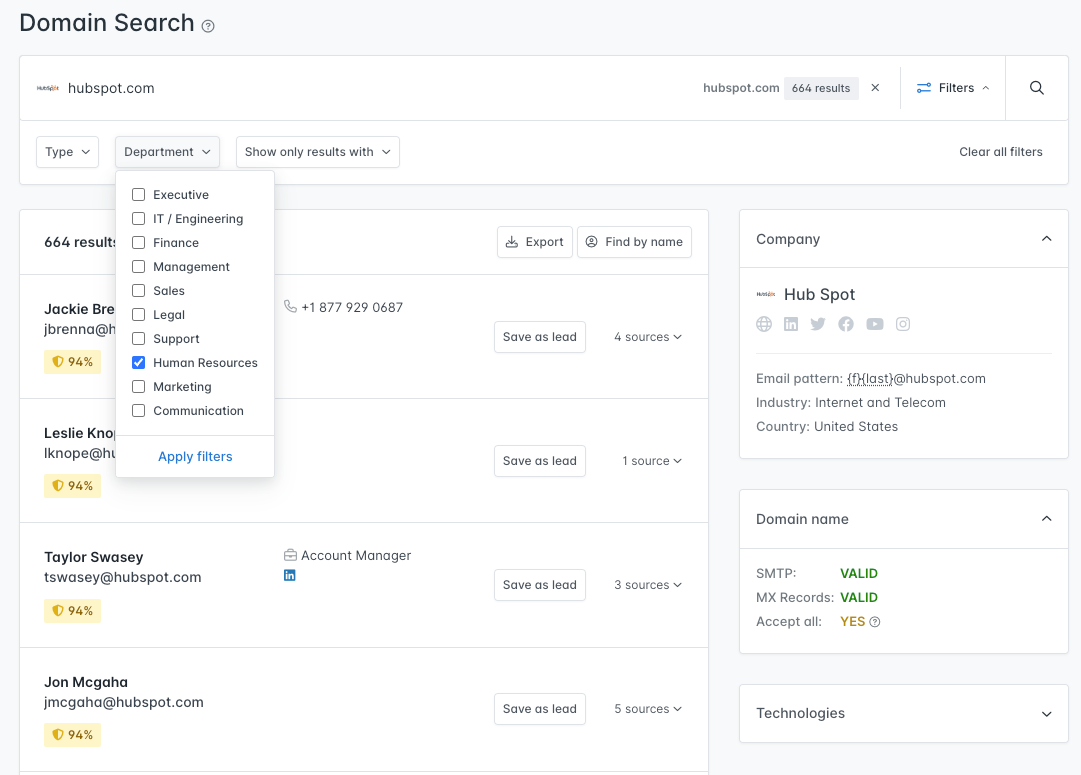The width and height of the screenshot is (1081, 775).
Task: Collapse the Domain name panel
Action: (x=1046, y=519)
